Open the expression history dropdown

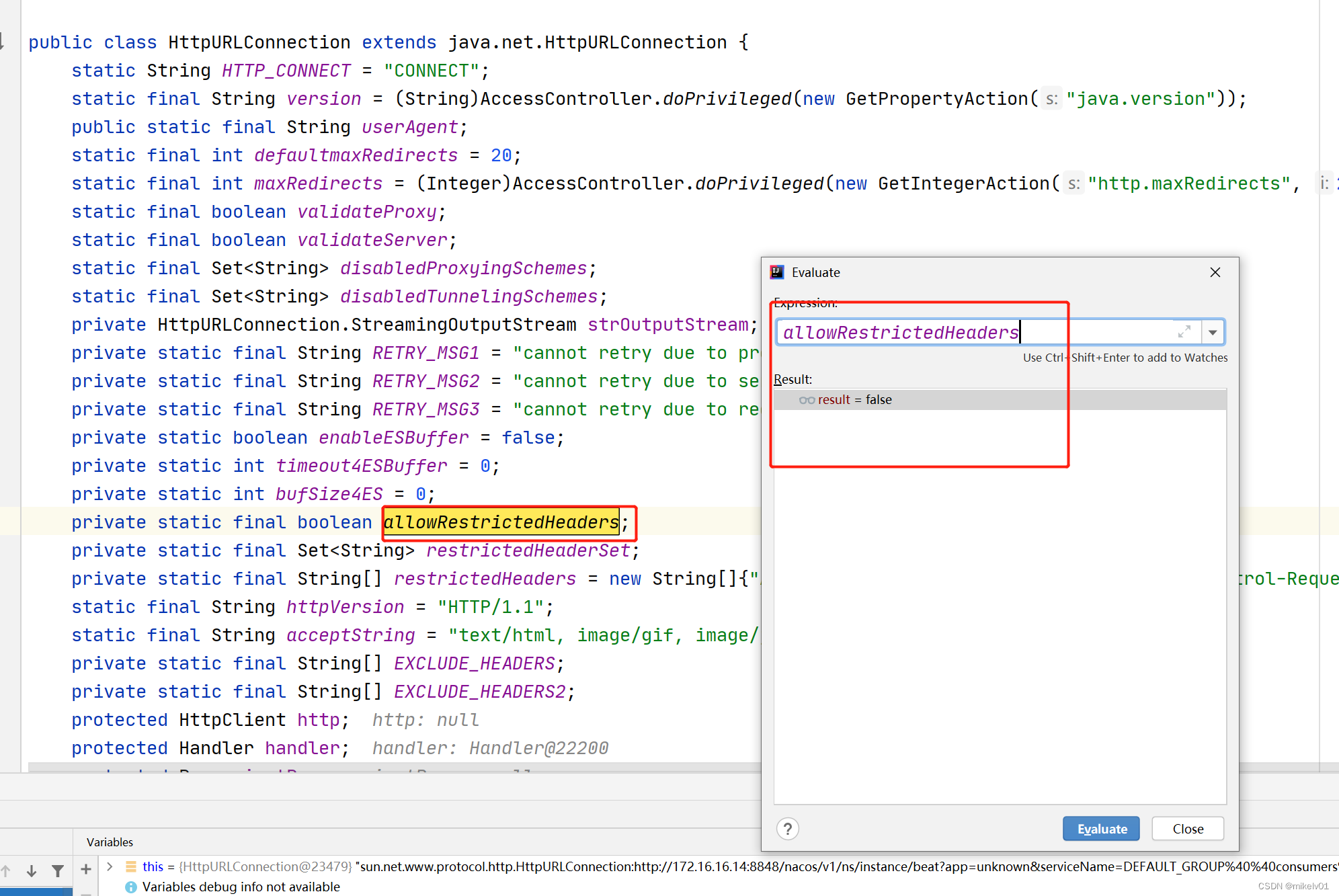pos(1213,332)
